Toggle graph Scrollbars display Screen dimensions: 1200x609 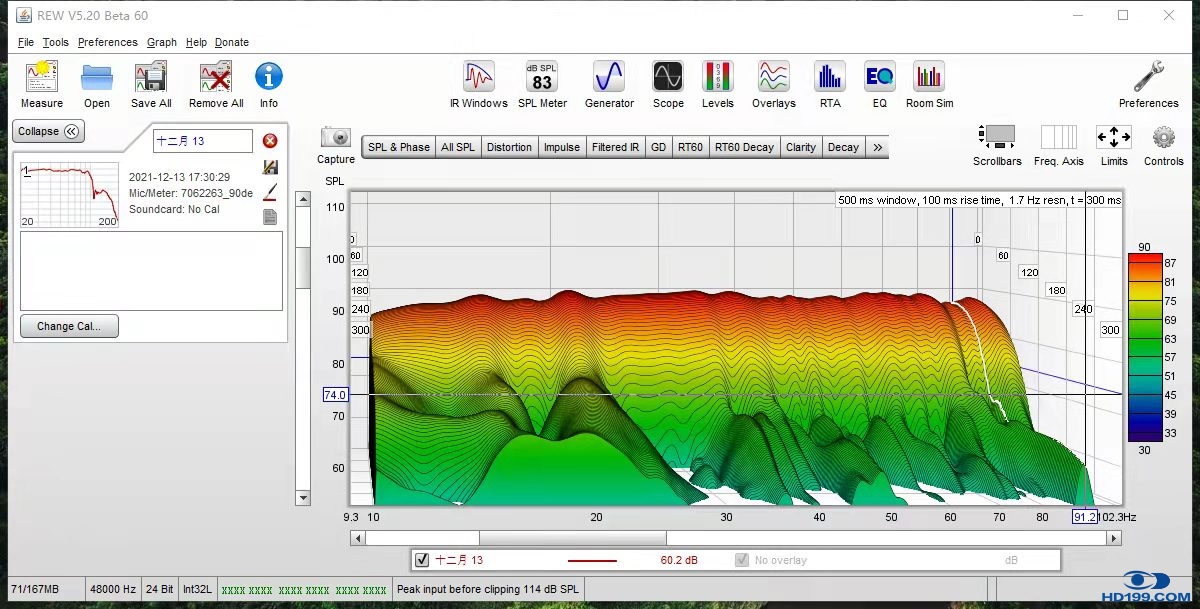pyautogui.click(x=997, y=138)
